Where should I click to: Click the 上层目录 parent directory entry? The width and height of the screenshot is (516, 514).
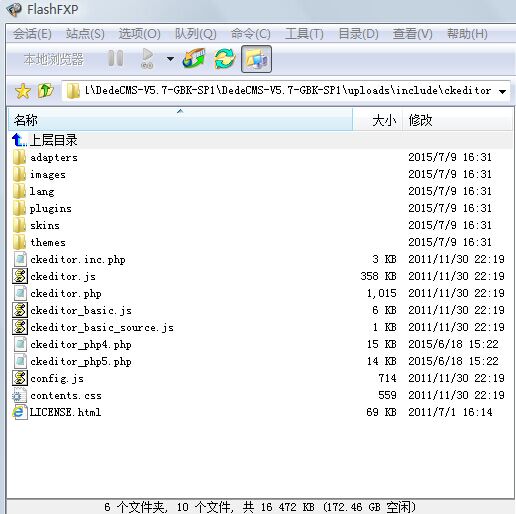(53, 140)
